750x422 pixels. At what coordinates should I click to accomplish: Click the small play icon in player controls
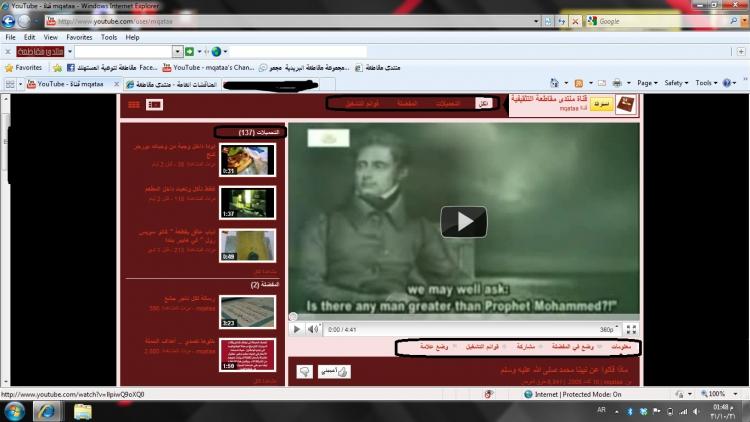pyautogui.click(x=297, y=328)
